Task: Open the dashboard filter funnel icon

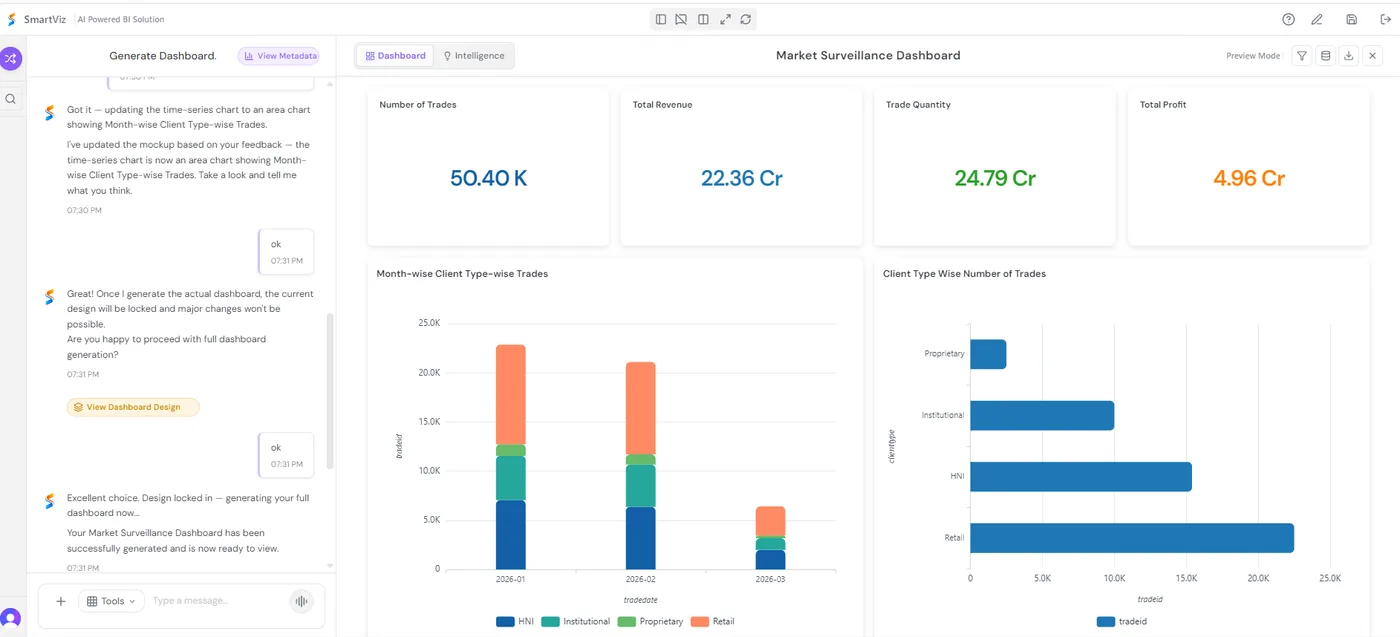Action: click(1302, 56)
